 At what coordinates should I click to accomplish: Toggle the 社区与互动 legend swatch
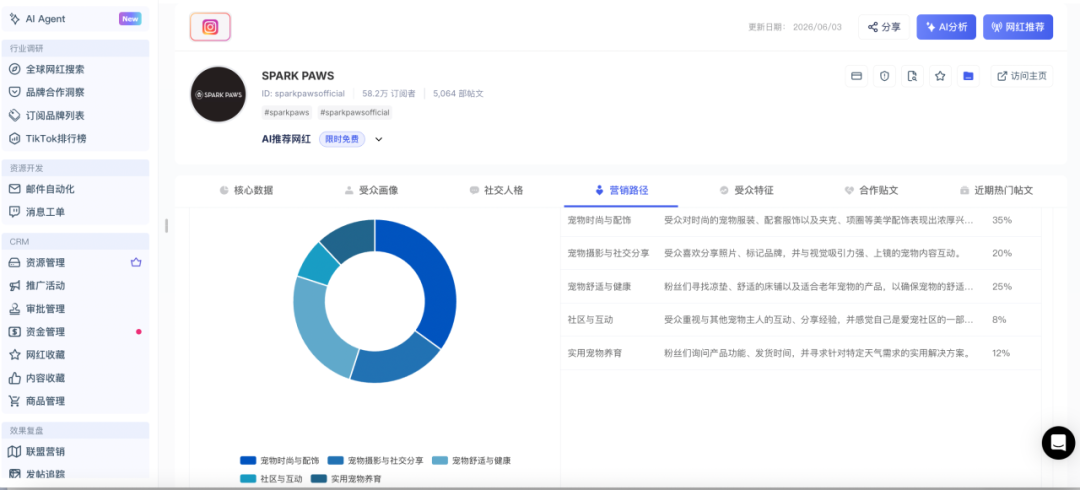point(248,478)
